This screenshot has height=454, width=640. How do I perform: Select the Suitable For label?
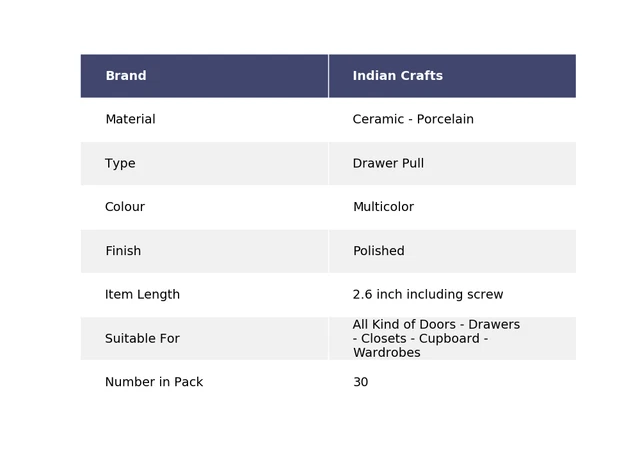[142, 338]
